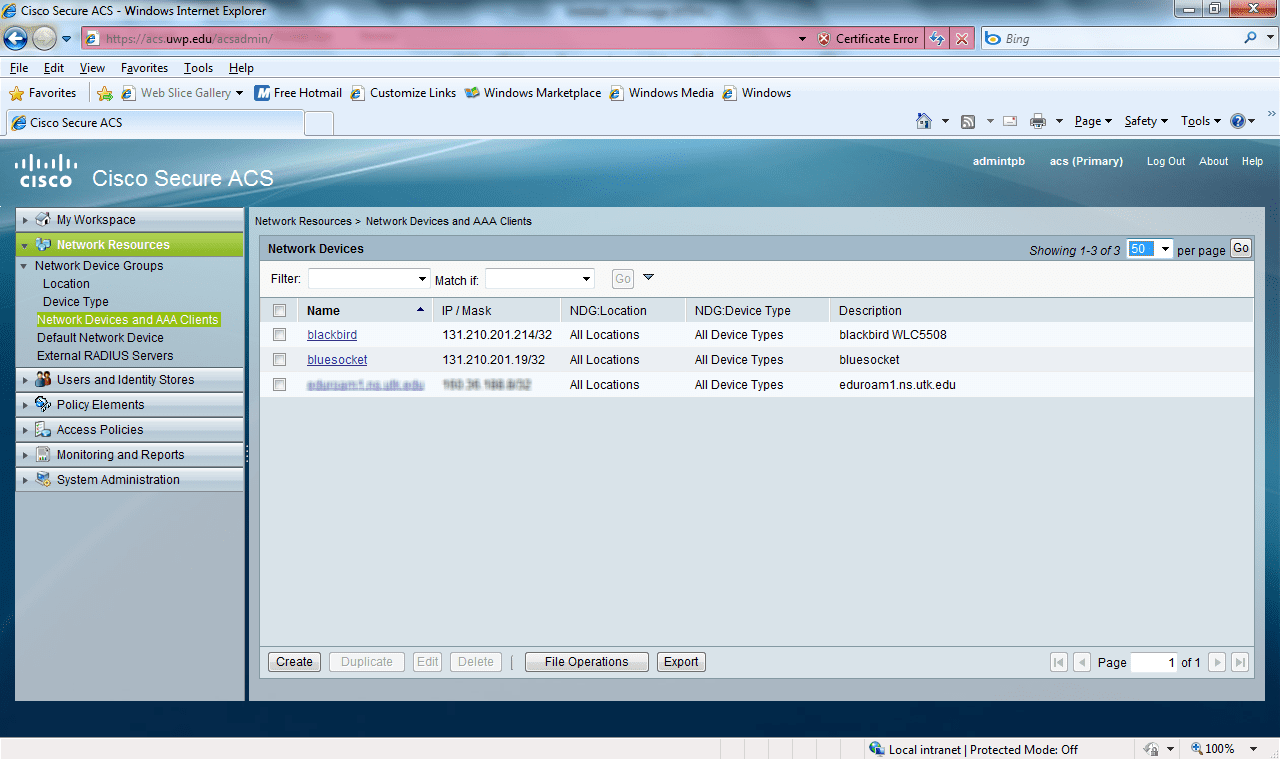Image resolution: width=1280 pixels, height=760 pixels.
Task: Click the browser address bar
Action: click(445, 39)
